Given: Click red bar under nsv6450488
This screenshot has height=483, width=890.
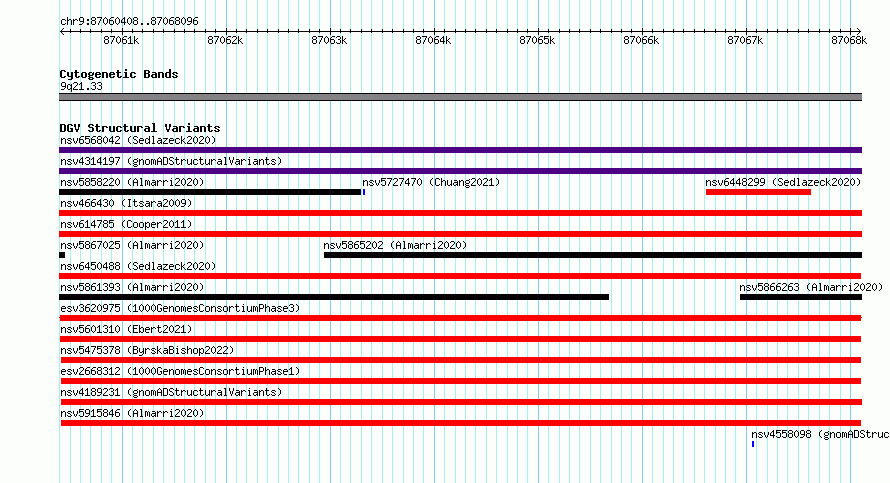Looking at the screenshot, I should pyautogui.click(x=460, y=276).
